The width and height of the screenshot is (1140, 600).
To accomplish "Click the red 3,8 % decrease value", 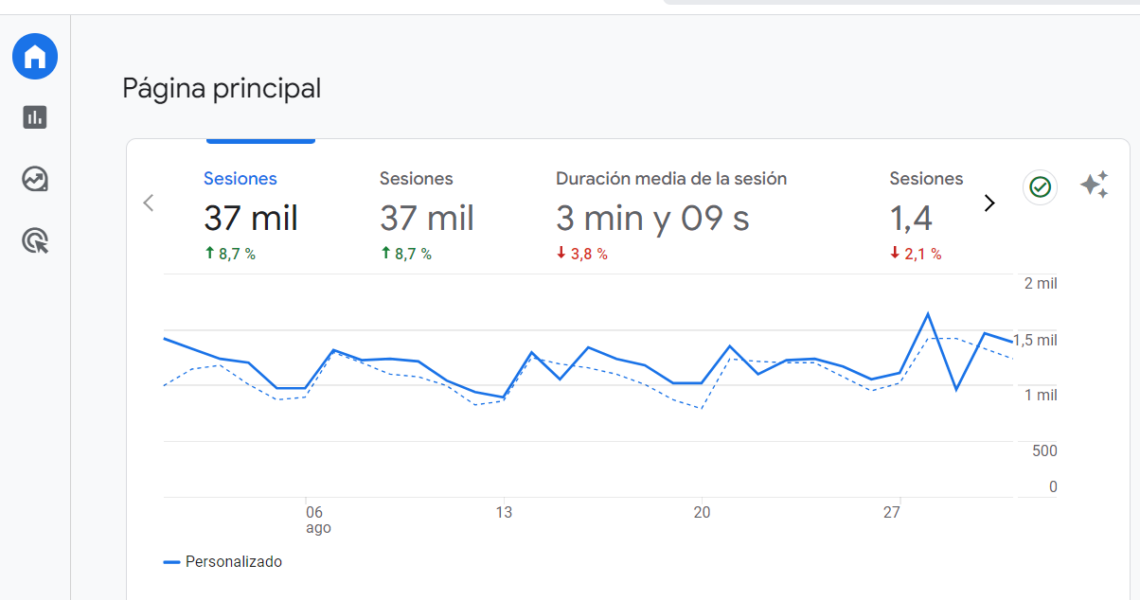I will [582, 254].
